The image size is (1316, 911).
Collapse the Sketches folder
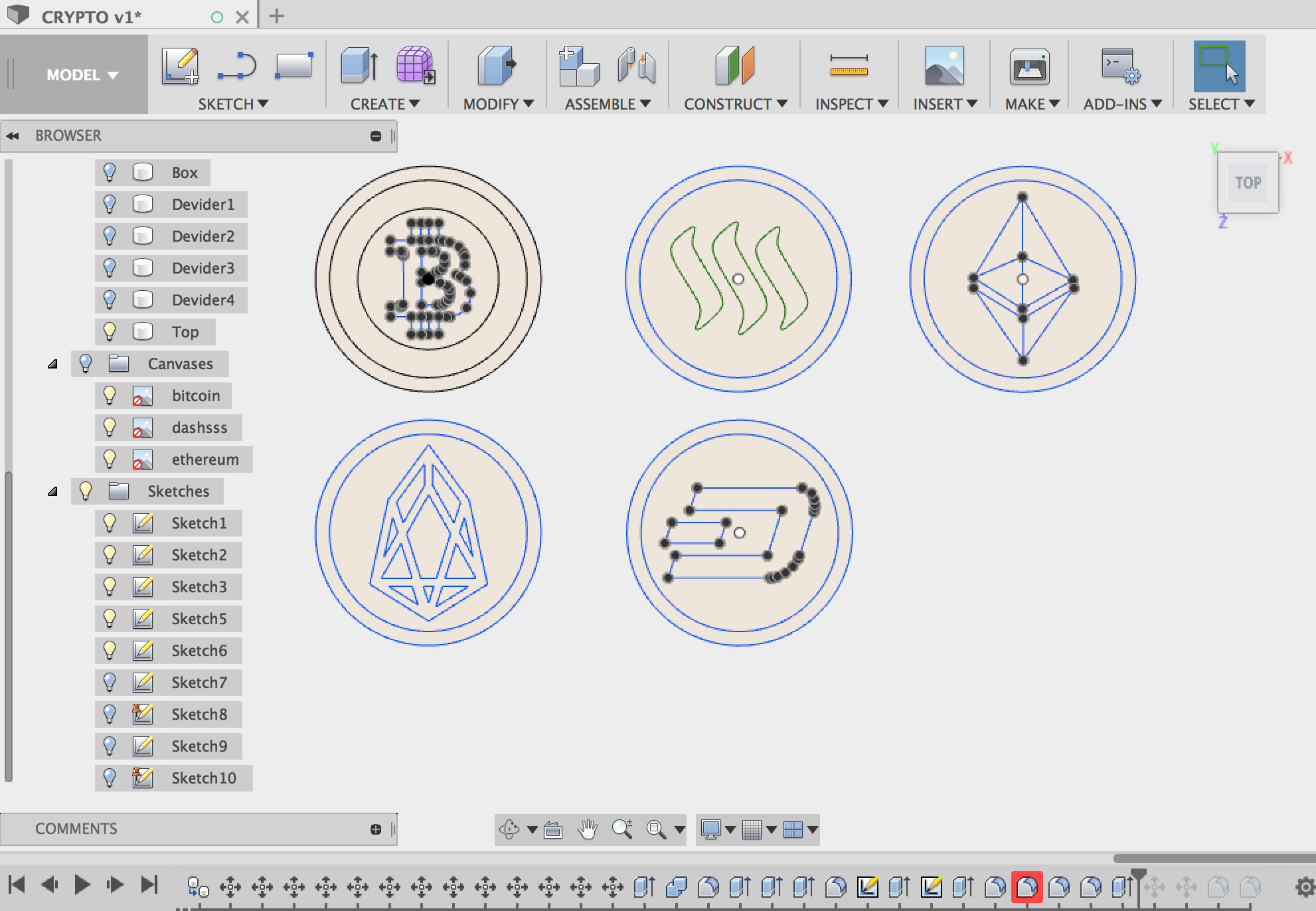pos(53,491)
